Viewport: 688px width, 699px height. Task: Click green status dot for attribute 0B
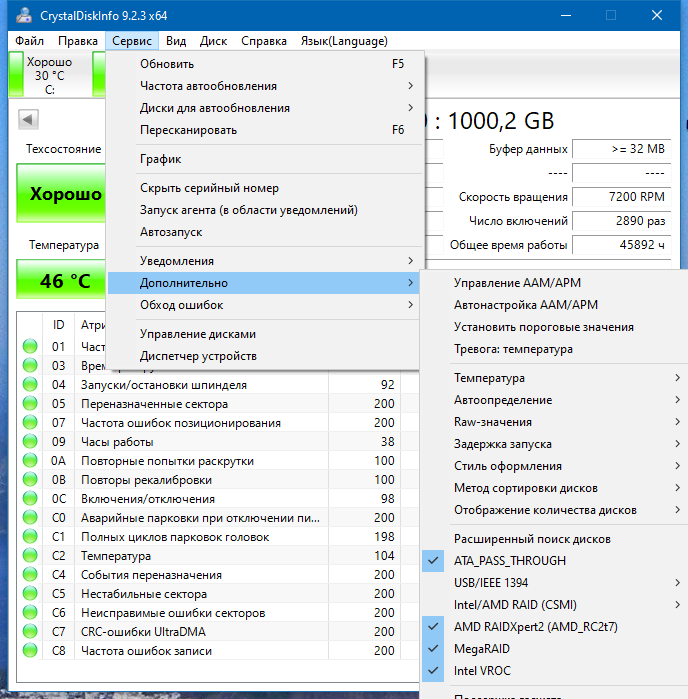coord(30,479)
